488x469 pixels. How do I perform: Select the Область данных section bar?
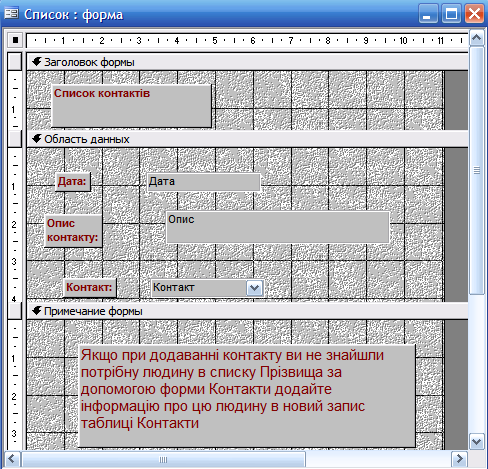coord(247,139)
